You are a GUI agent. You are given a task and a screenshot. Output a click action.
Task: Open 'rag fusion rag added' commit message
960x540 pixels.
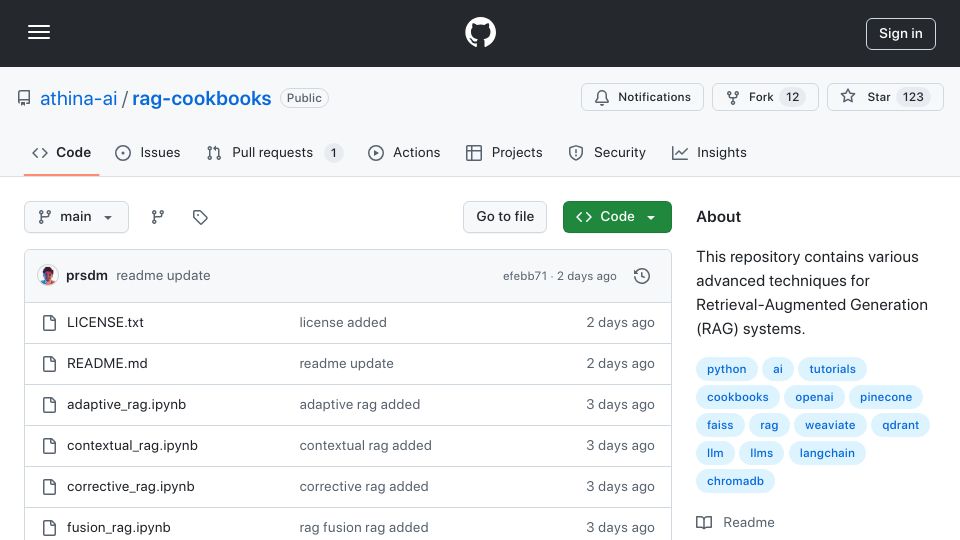click(x=364, y=528)
